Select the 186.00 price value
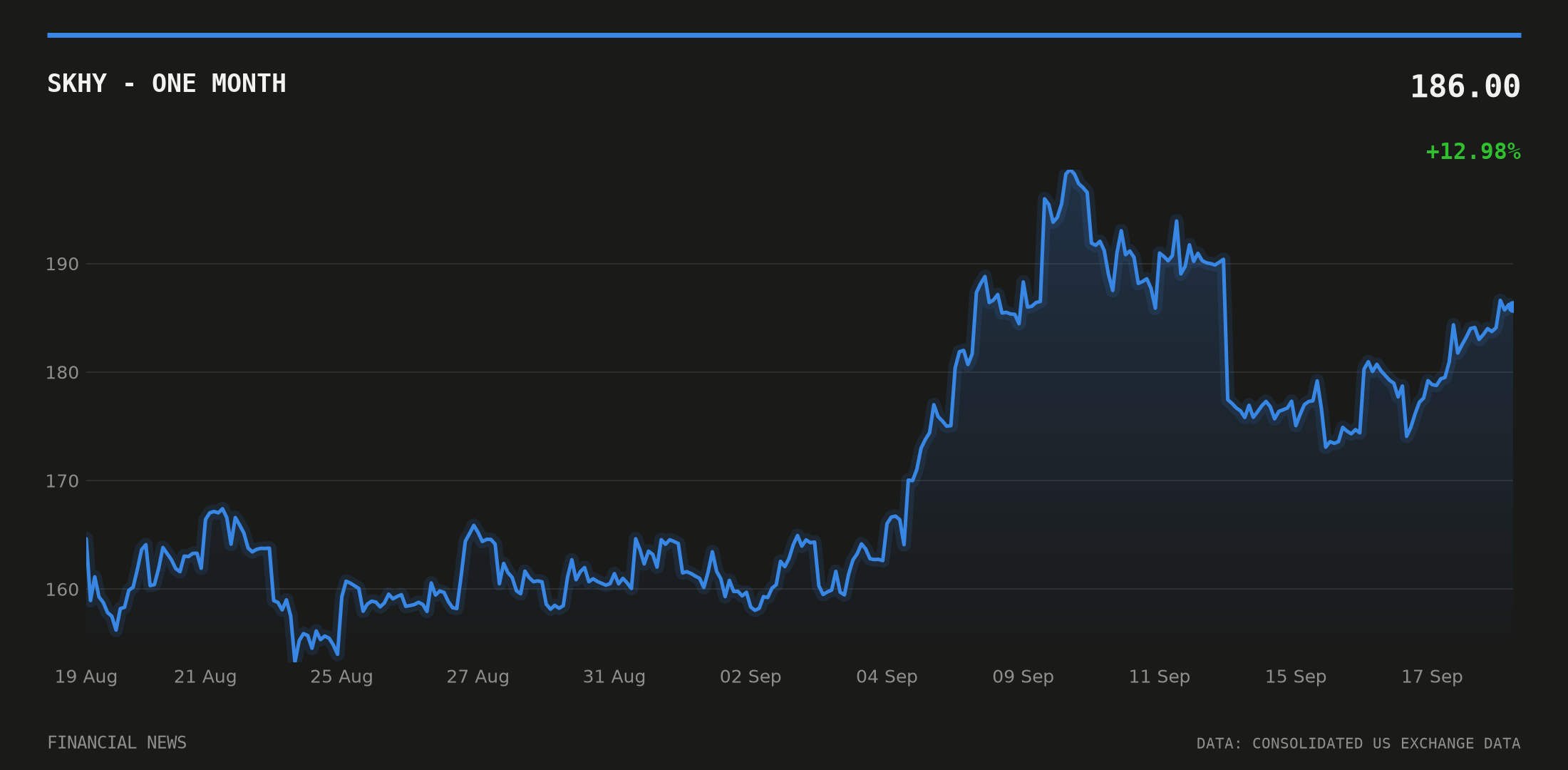This screenshot has height=770, width=1568. 1465,87
